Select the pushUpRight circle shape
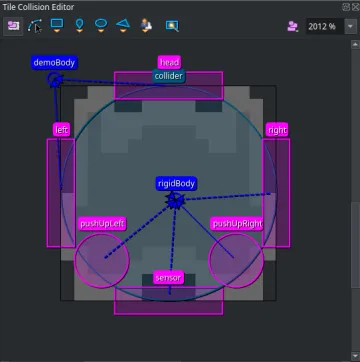This screenshot has width=360, height=362. (x=236, y=261)
